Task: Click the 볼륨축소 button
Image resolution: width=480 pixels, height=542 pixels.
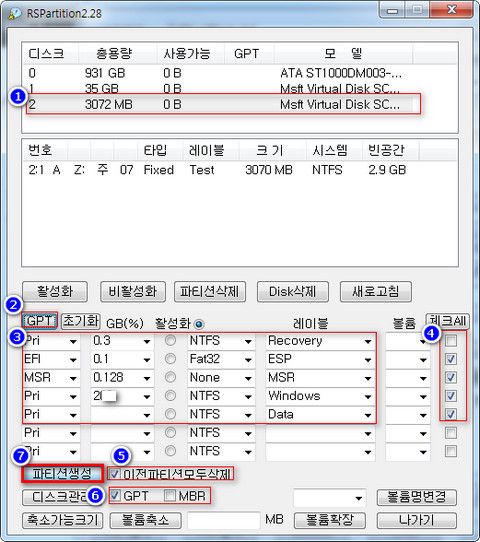Action: tap(145, 520)
